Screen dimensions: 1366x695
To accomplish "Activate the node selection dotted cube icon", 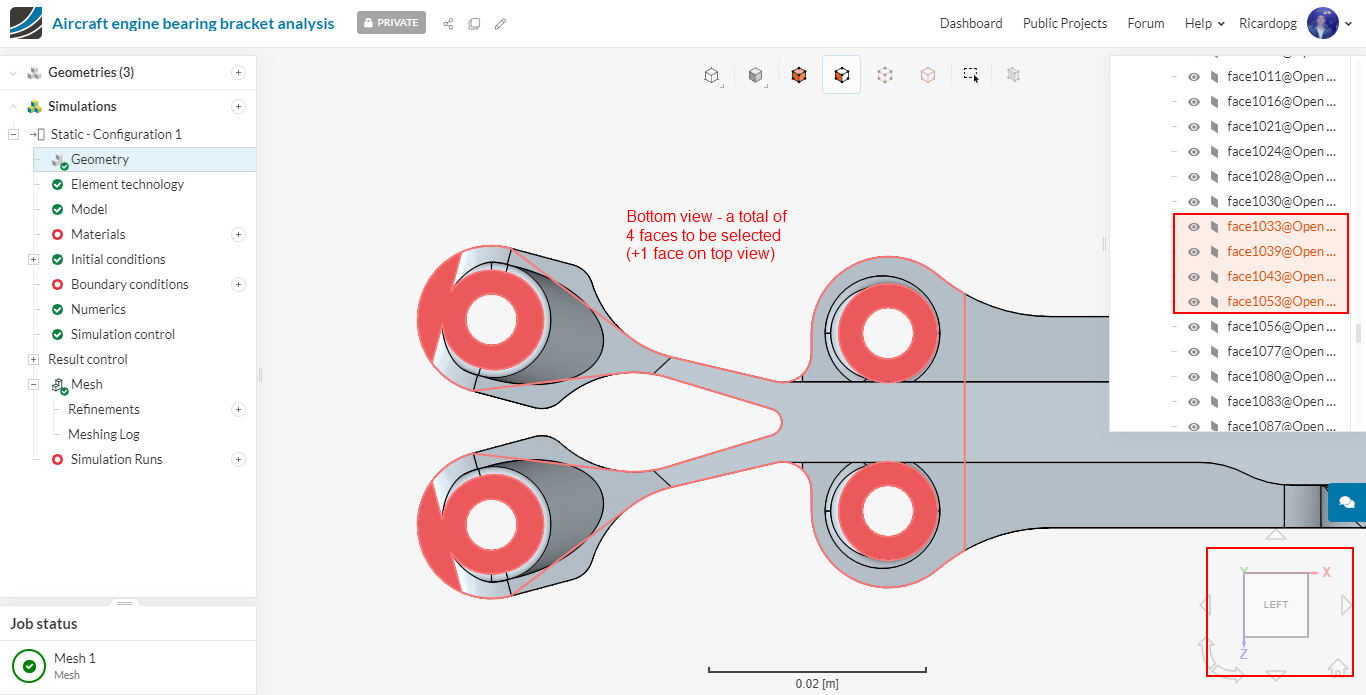I will (x=884, y=75).
